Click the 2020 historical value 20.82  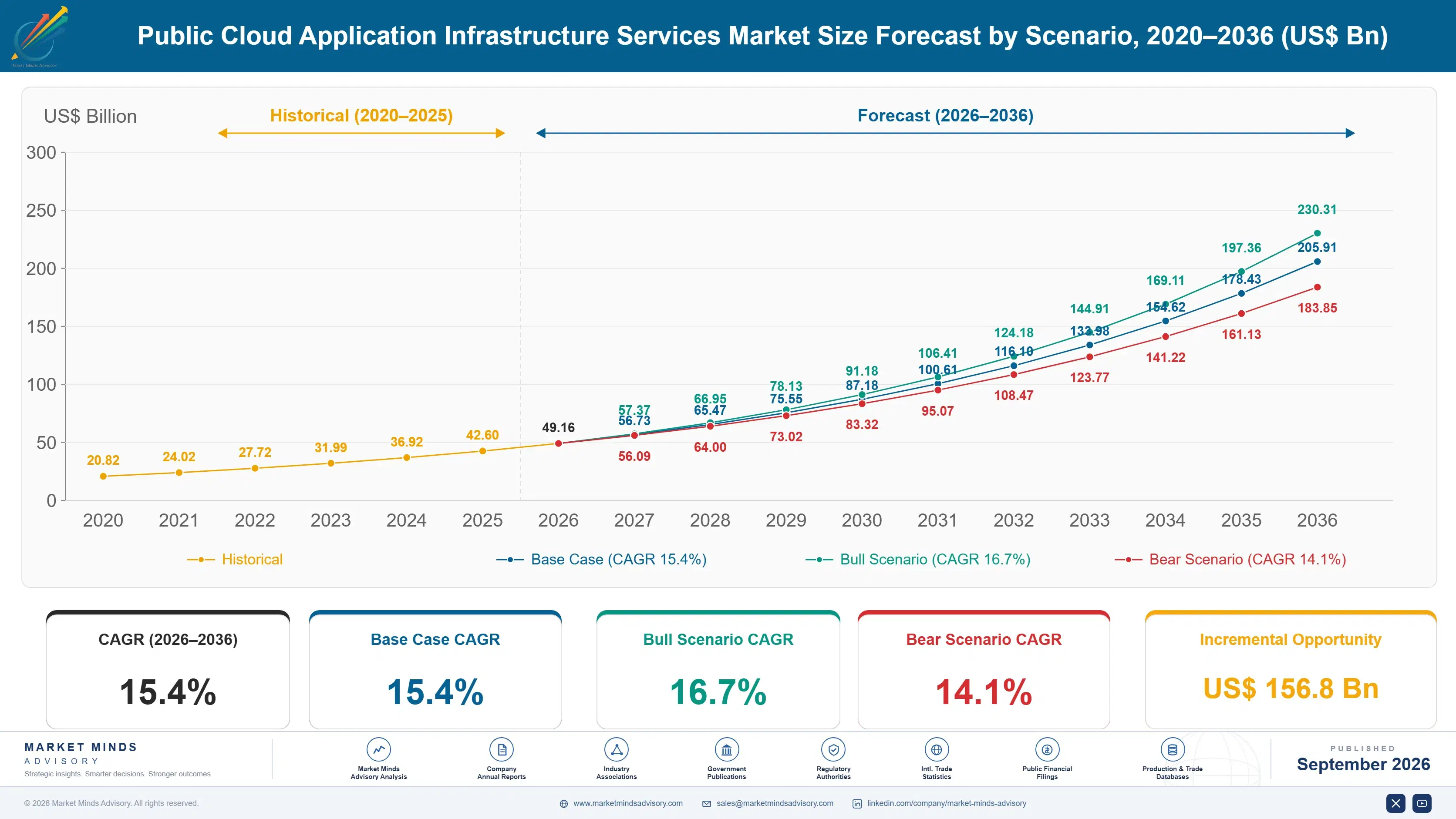[103, 460]
